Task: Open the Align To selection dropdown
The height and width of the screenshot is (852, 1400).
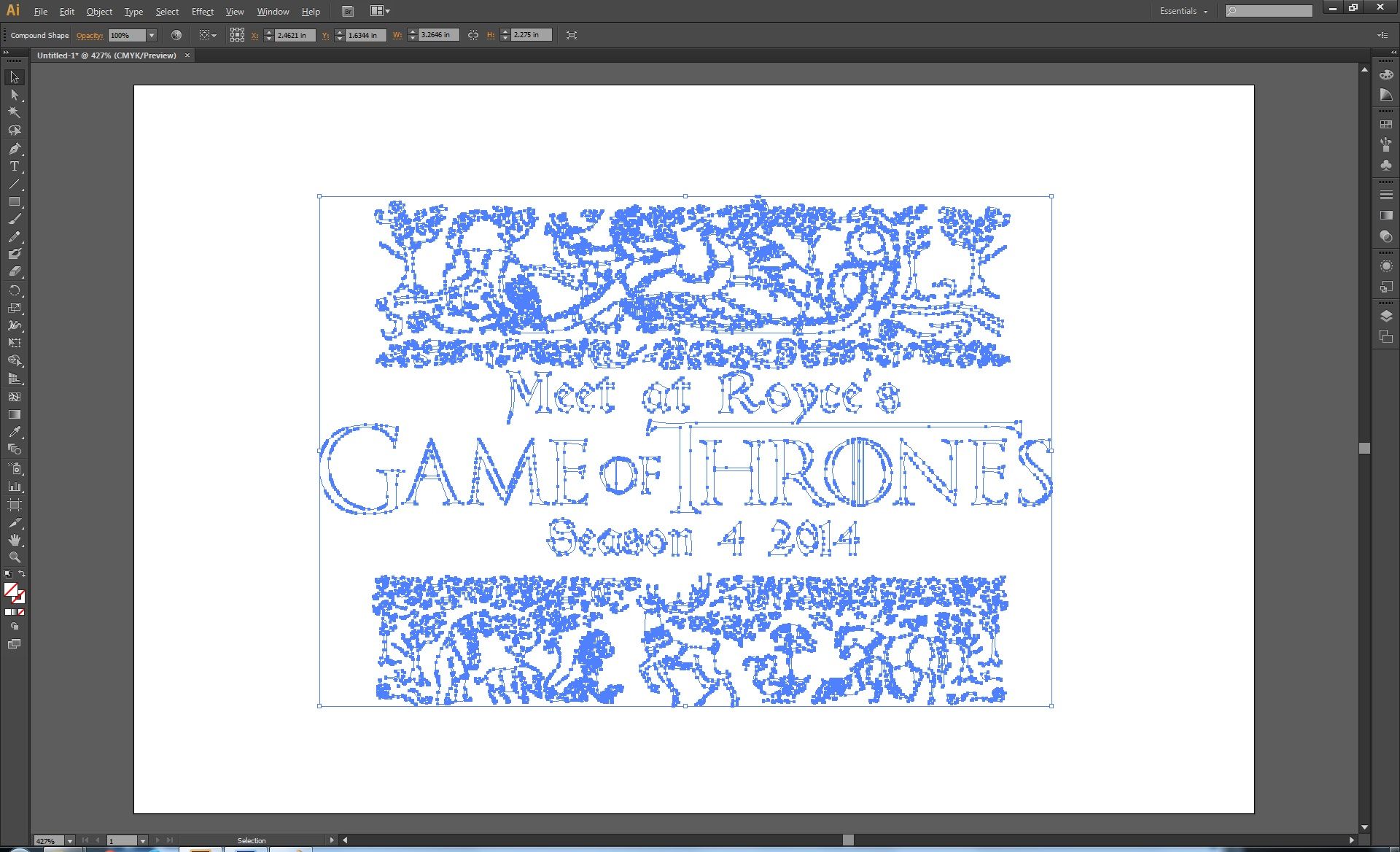Action: (x=208, y=35)
